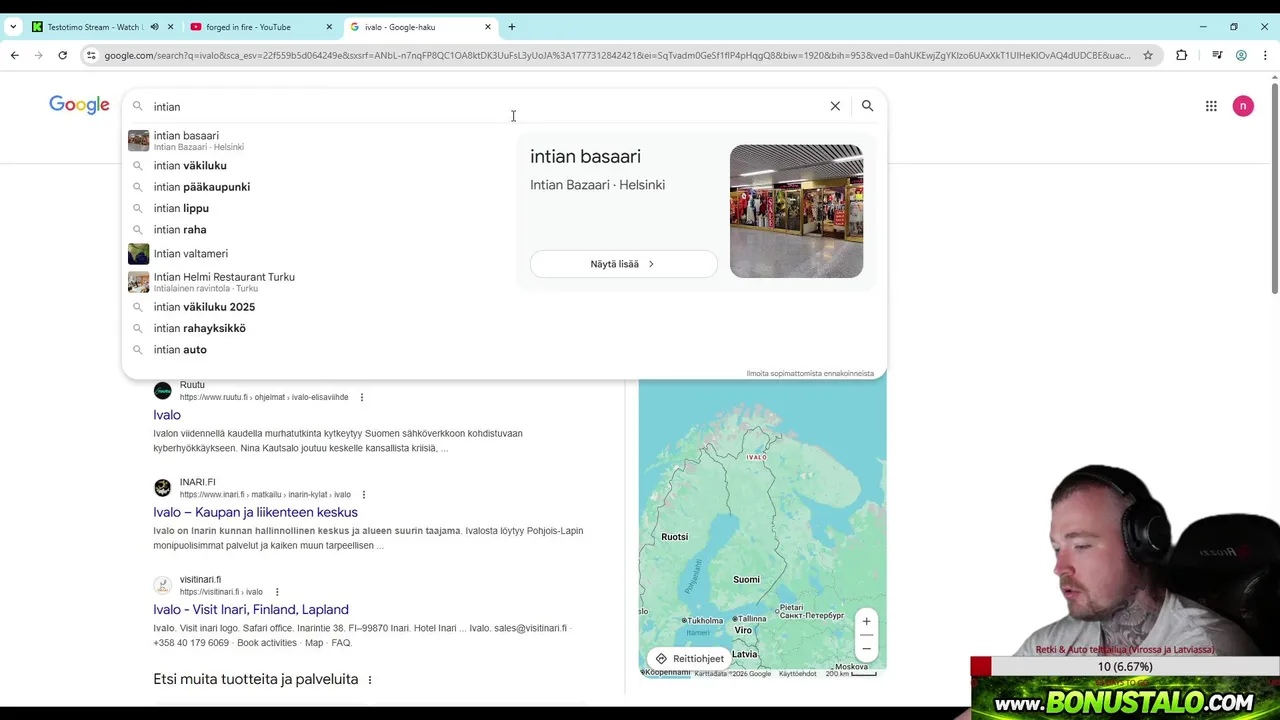The width and height of the screenshot is (1280, 720).
Task: Click the IVALO marker on the map
Action: 757,457
